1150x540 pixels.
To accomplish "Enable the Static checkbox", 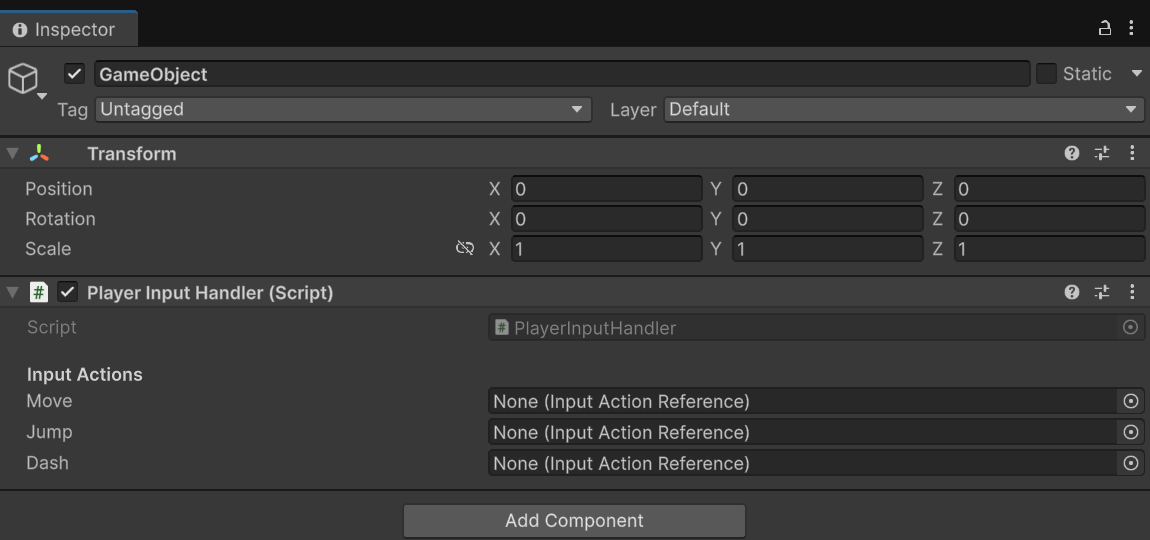I will 1046,74.
